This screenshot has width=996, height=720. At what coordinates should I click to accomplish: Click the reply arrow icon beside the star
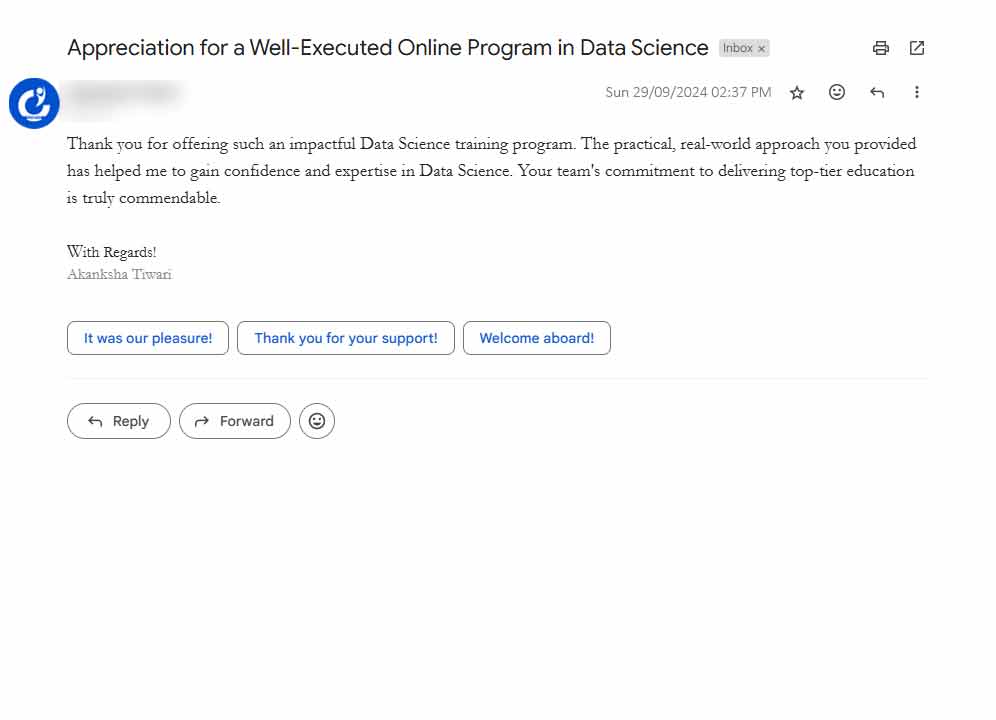(x=877, y=93)
